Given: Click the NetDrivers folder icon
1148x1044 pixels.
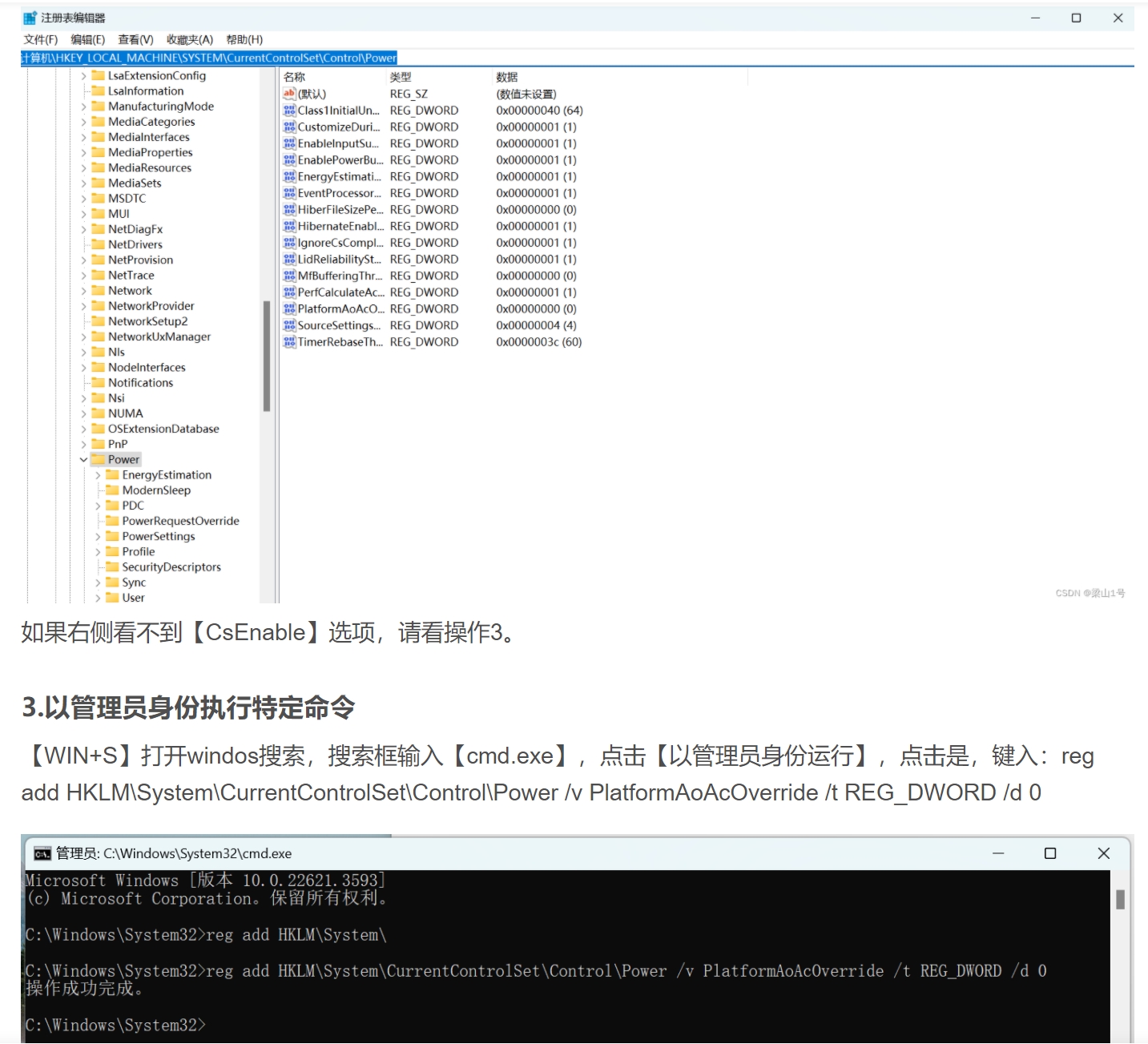Looking at the screenshot, I should pyautogui.click(x=99, y=244).
